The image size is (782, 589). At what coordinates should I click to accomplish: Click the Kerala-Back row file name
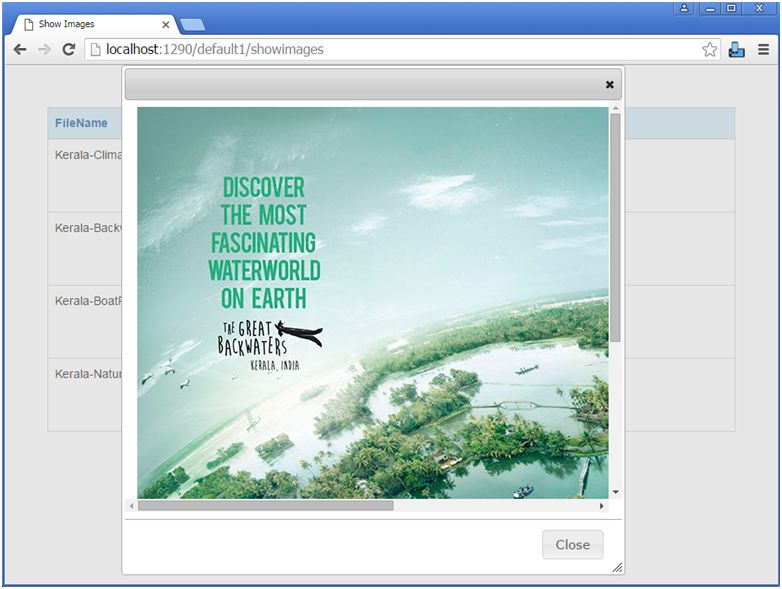[x=88, y=228]
